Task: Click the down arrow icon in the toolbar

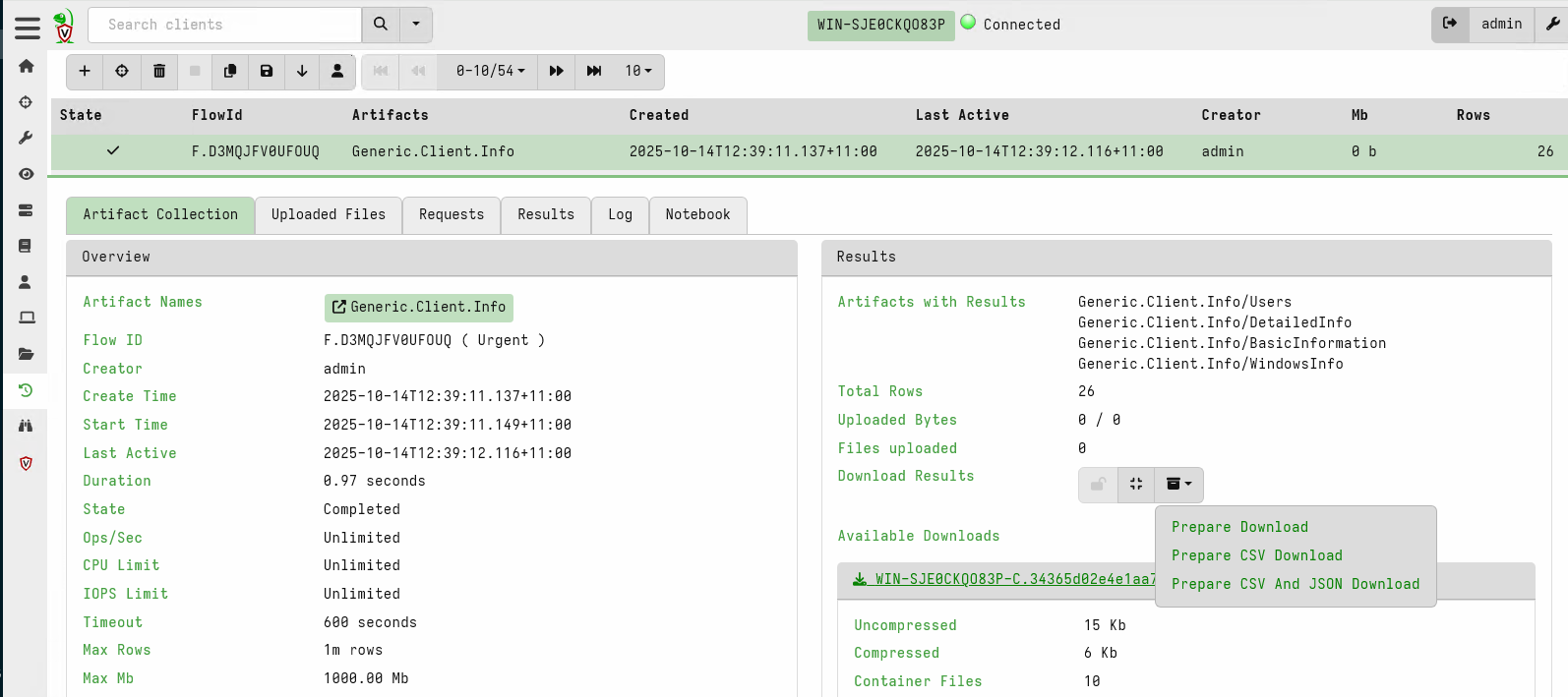Action: pos(302,71)
